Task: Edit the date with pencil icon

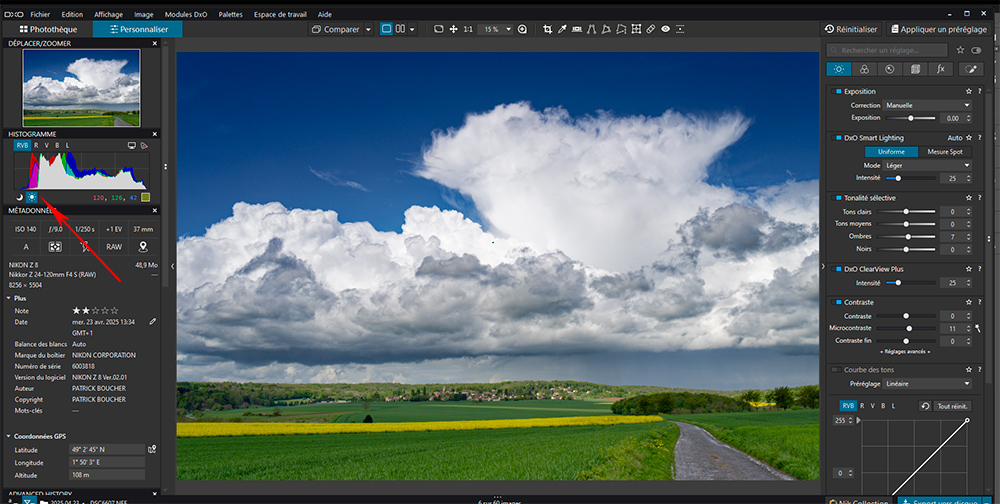Action: tap(152, 322)
